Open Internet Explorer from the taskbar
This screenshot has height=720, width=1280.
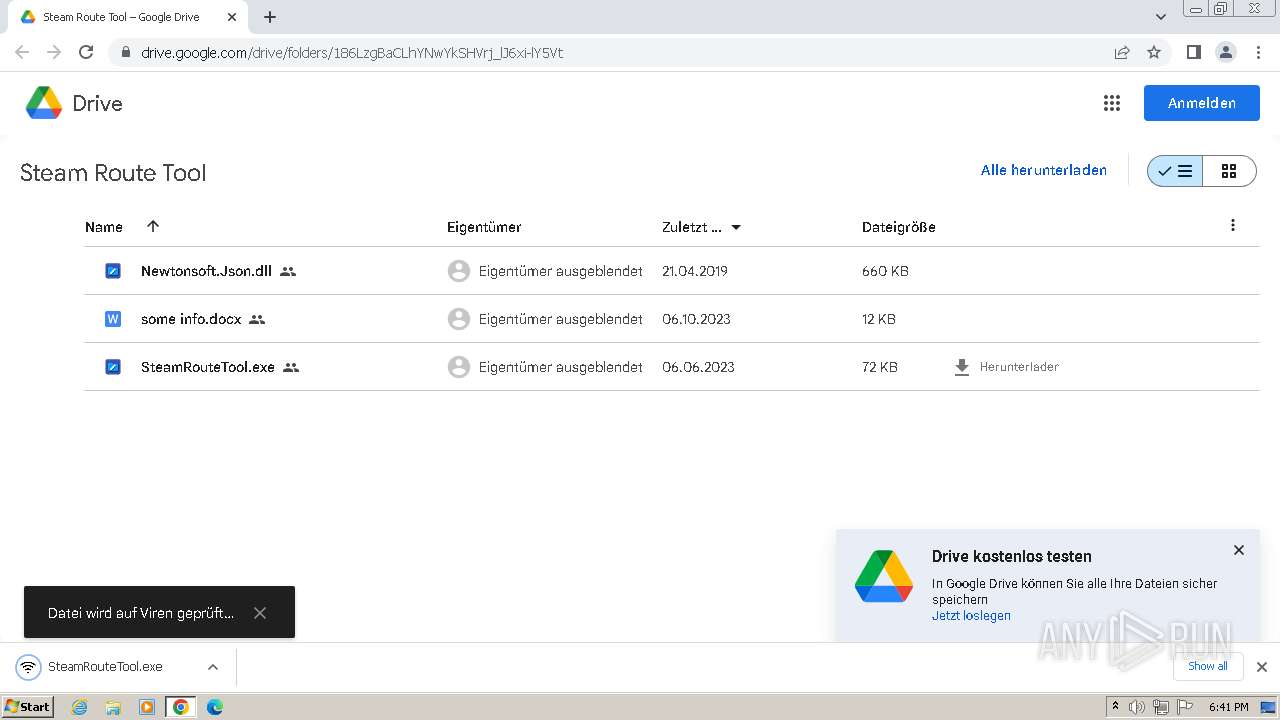pyautogui.click(x=80, y=707)
